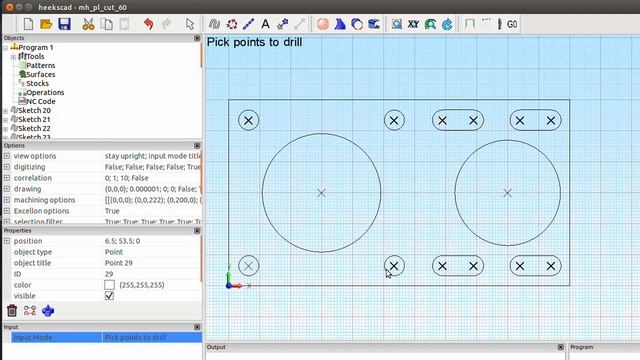
Task: Pick the center cross of the right large circle
Action: (507, 193)
